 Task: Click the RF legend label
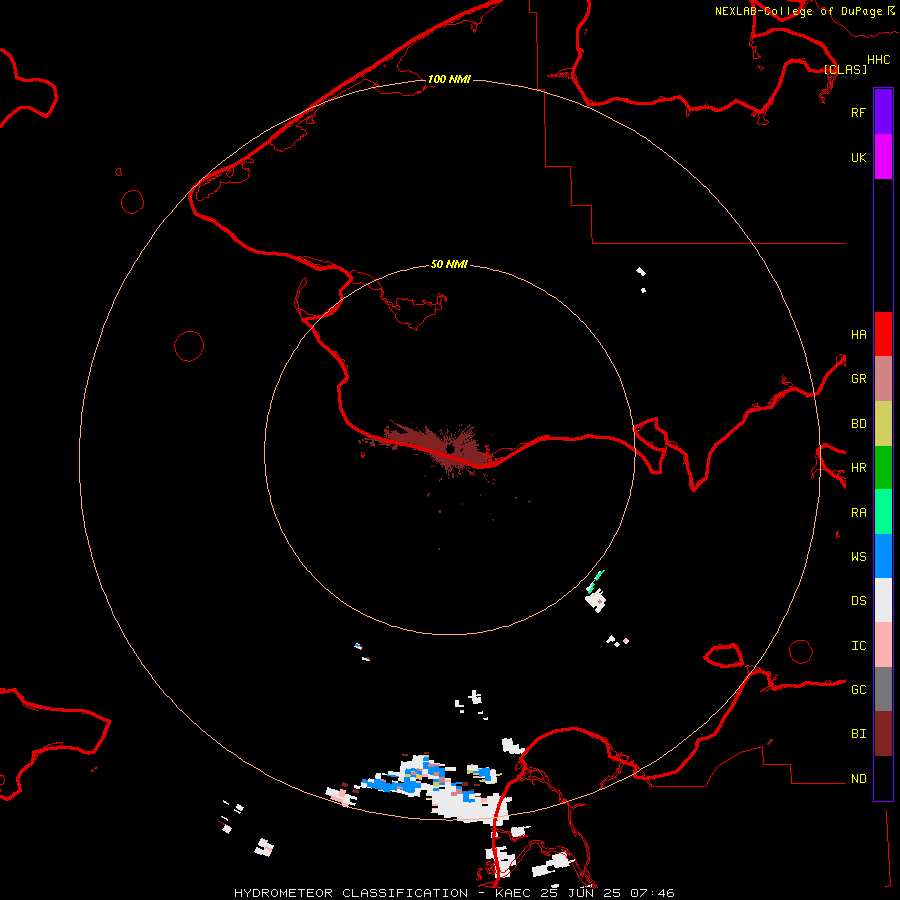[858, 112]
